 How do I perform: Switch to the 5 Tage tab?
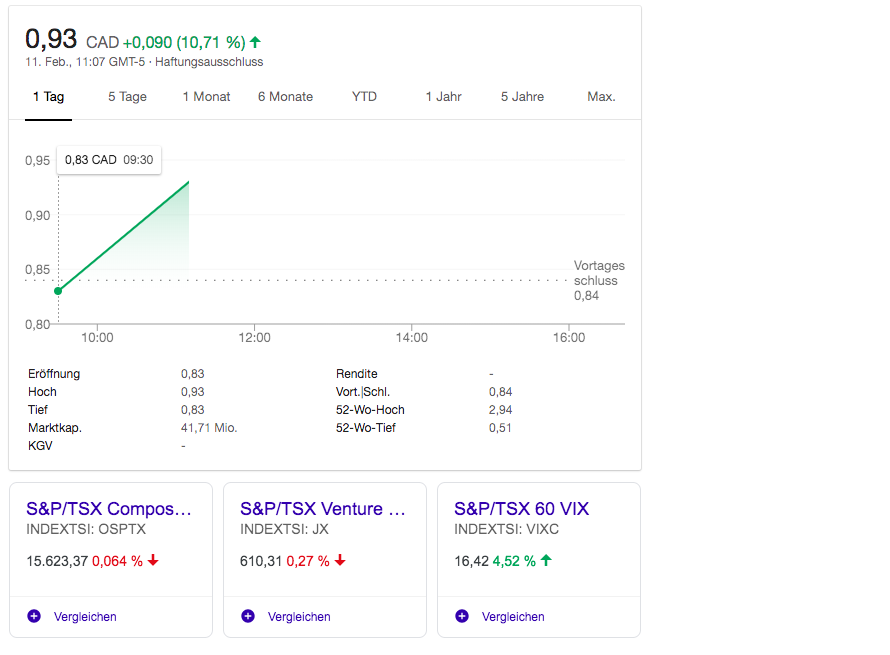(127, 97)
